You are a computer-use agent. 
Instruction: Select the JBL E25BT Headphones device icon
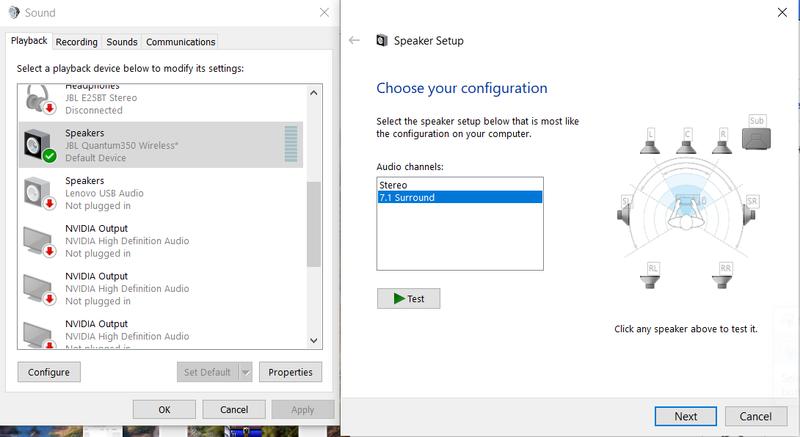click(40, 99)
